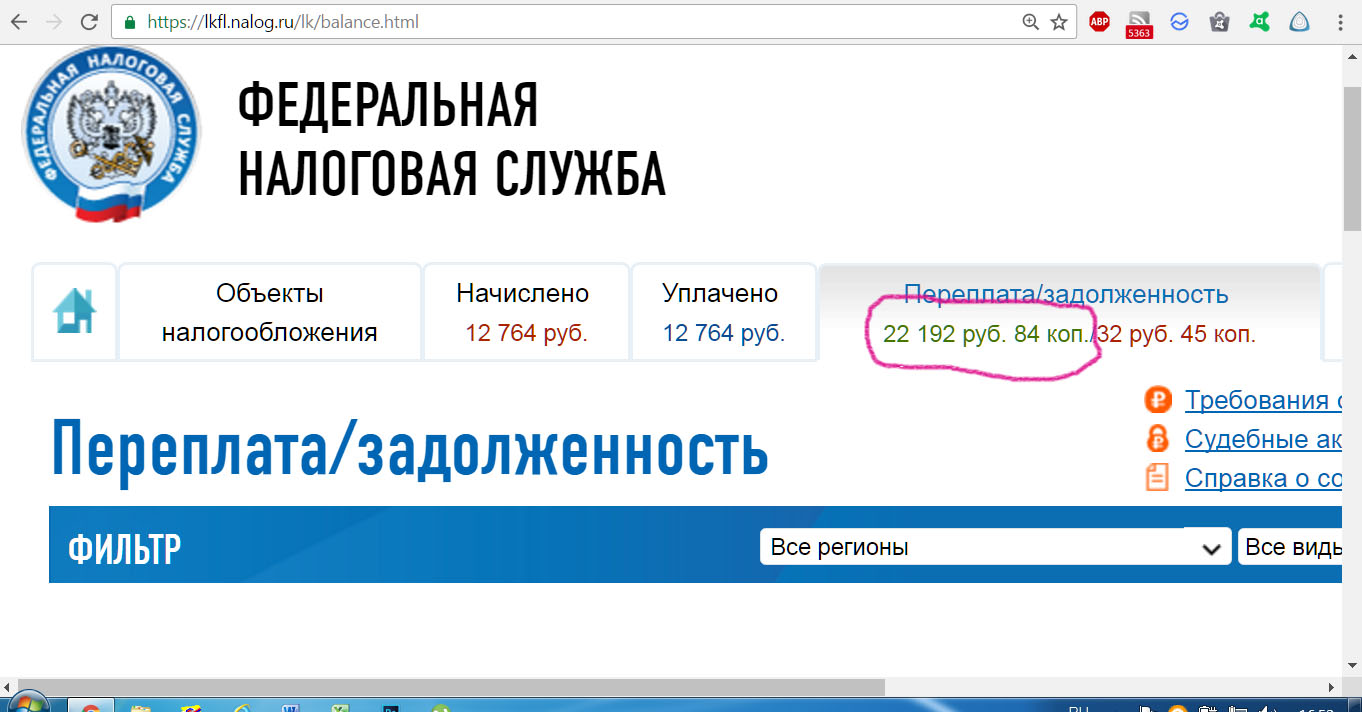Open the Chrome three-dot menu
The image size is (1362, 712).
1341,22
